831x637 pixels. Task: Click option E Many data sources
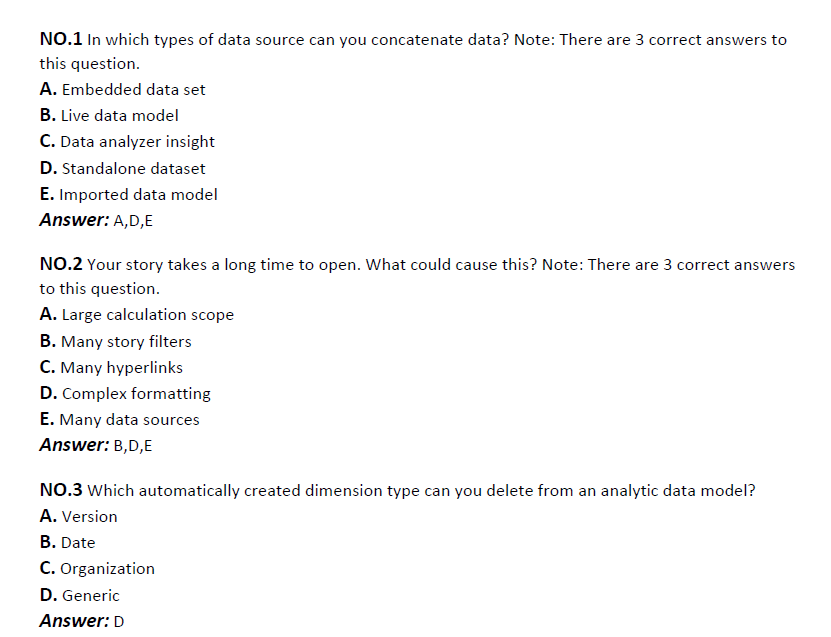point(120,420)
